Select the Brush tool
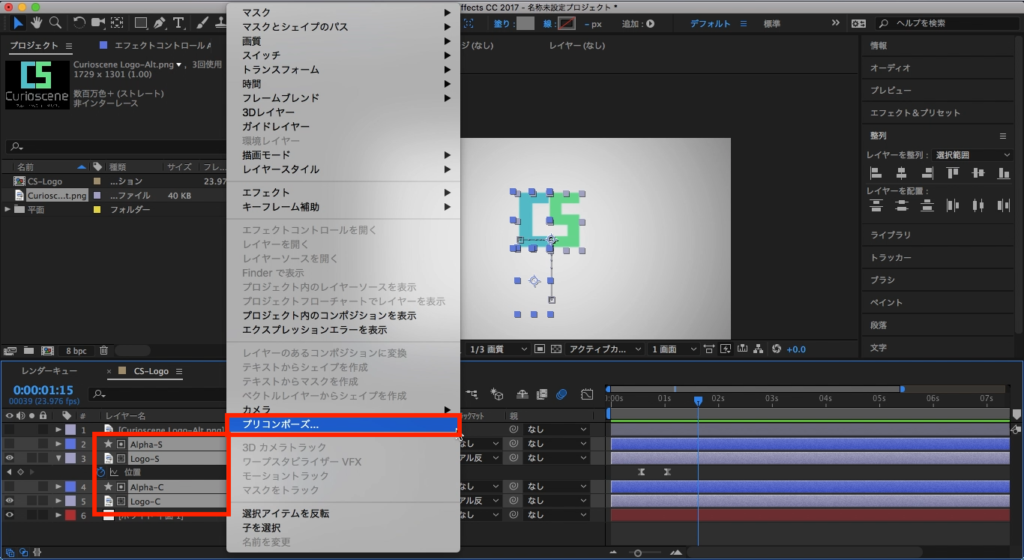The width and height of the screenshot is (1024, 560). [x=202, y=23]
